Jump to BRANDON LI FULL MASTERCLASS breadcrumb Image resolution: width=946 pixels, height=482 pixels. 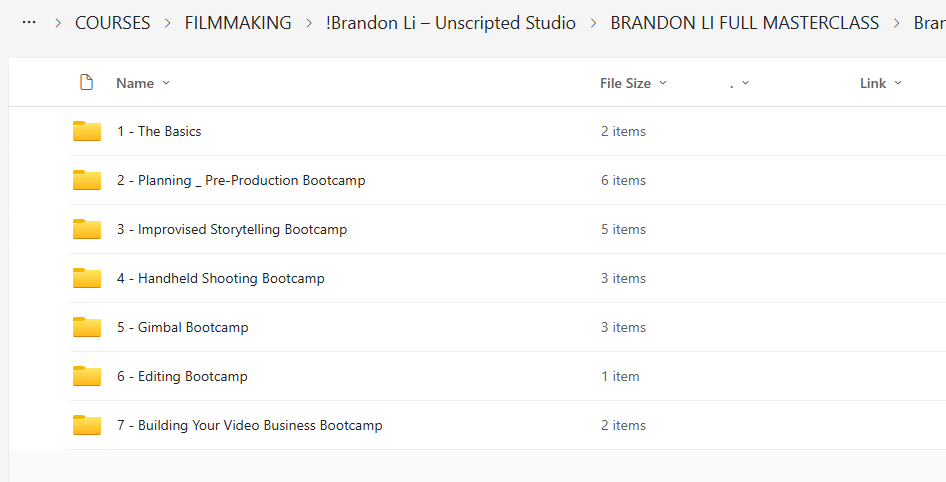(x=745, y=23)
